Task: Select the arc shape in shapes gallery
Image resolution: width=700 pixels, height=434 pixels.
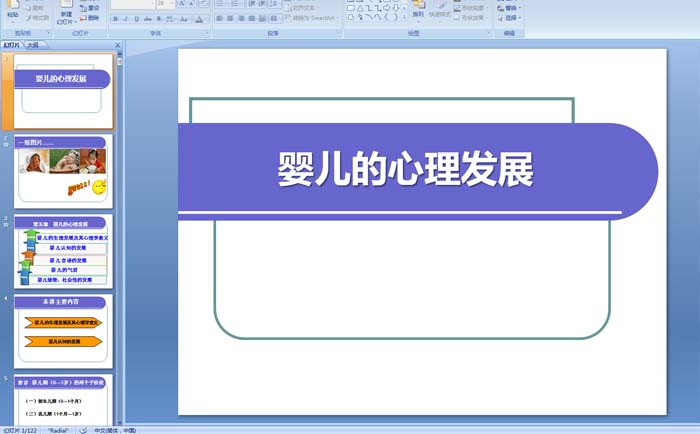Action: coord(369,17)
